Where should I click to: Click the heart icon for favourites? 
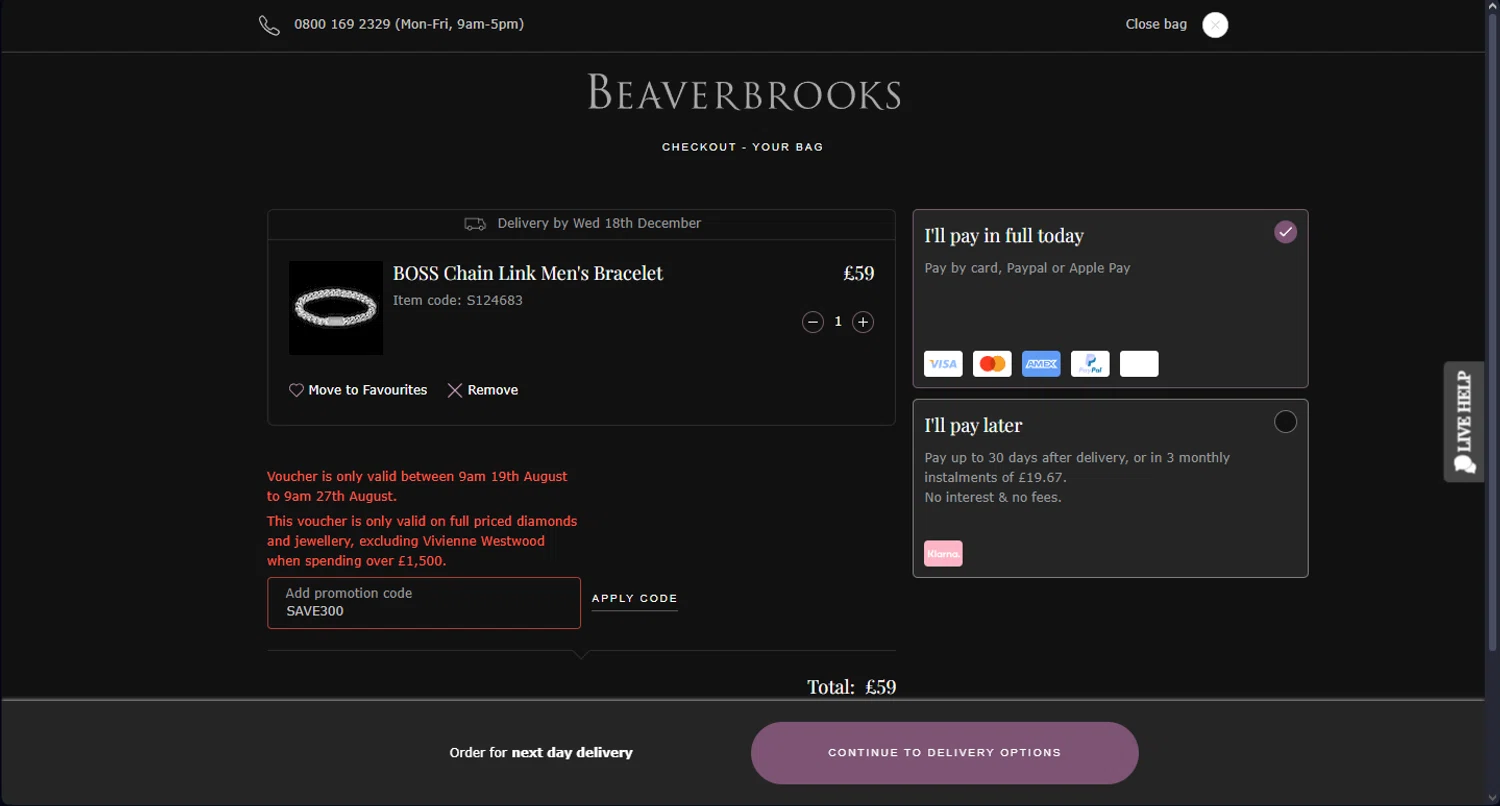(296, 390)
